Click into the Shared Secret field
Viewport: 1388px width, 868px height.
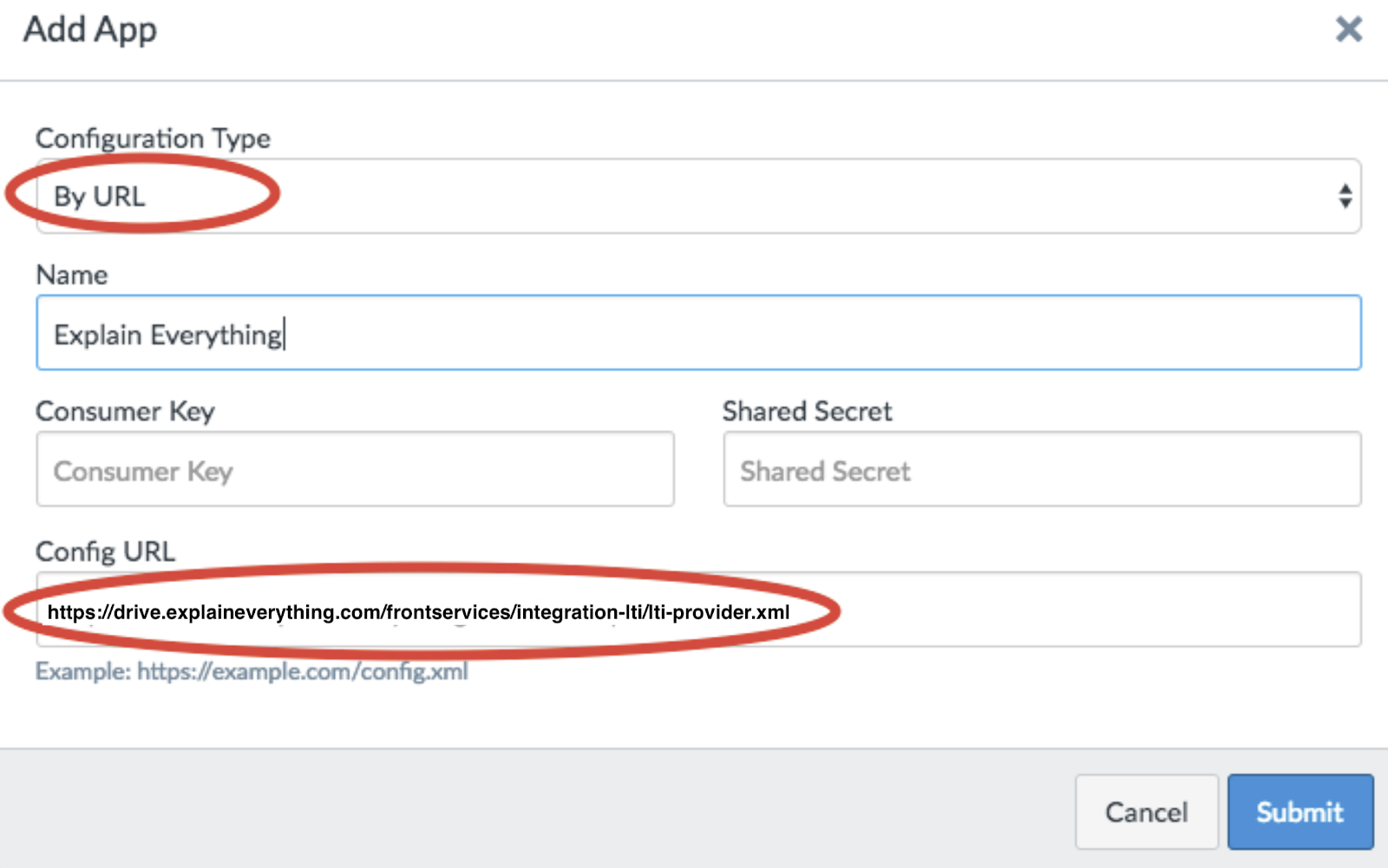pos(1042,470)
